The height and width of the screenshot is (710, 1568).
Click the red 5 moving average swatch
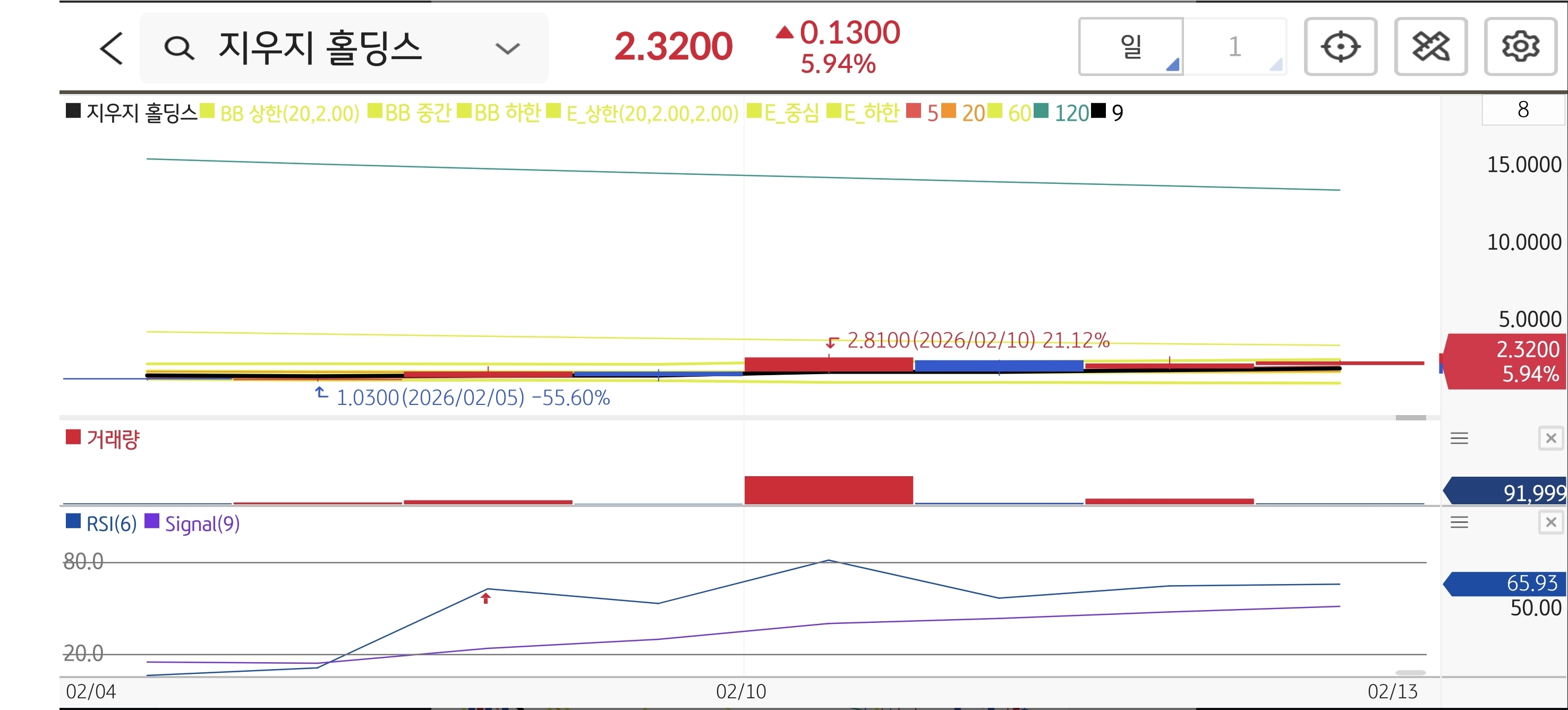click(x=913, y=112)
